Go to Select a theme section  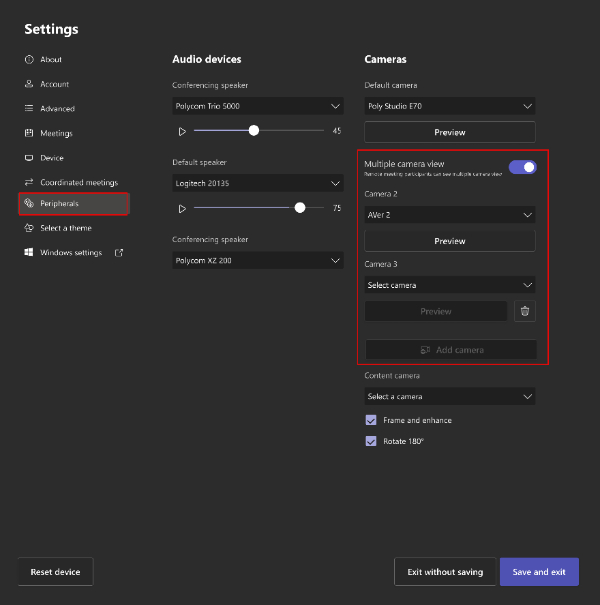(65, 228)
